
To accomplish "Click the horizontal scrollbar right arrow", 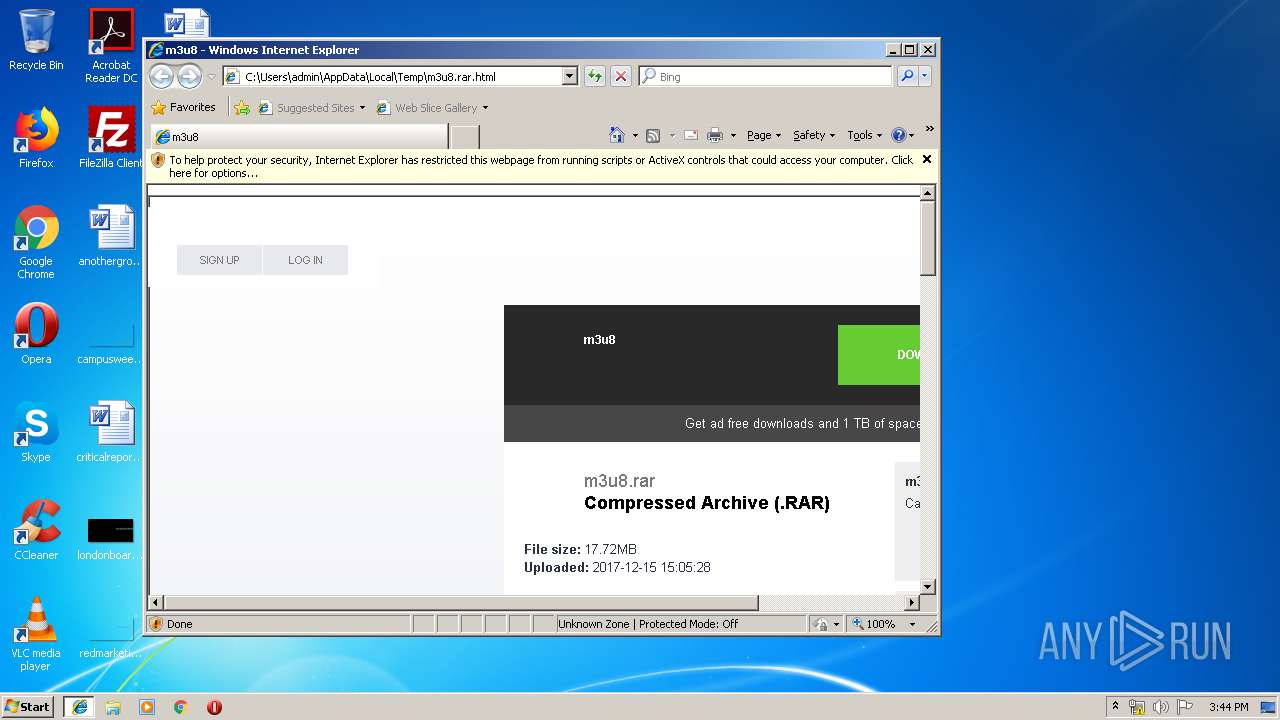I will click(x=911, y=603).
